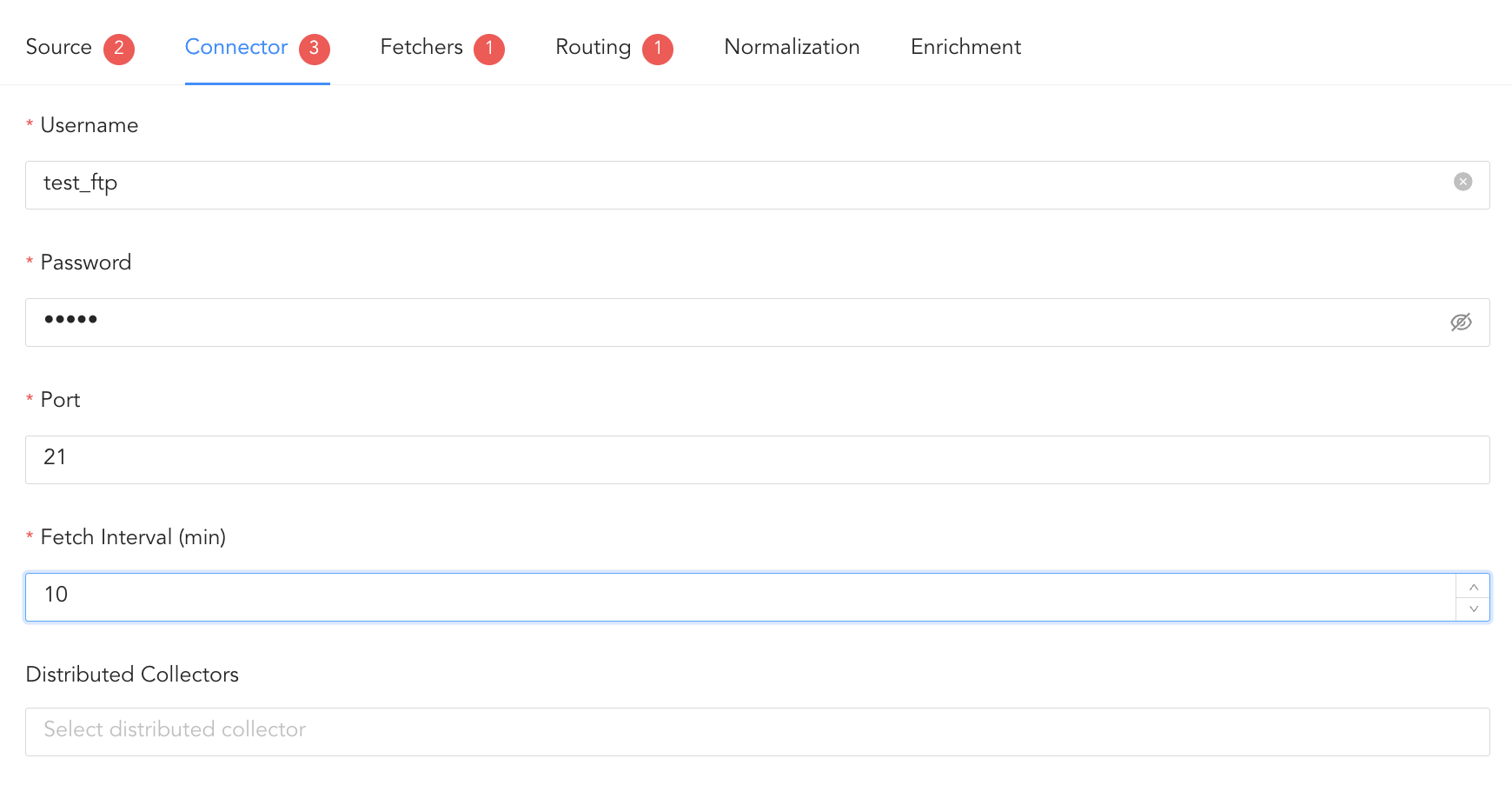Switch to the Source tab
Image resolution: width=1512 pixels, height=805 pixels.
pos(59,48)
